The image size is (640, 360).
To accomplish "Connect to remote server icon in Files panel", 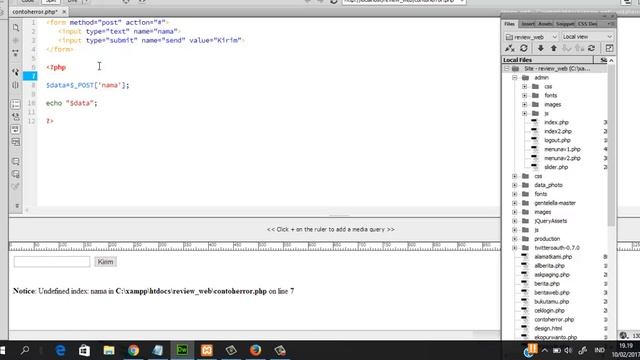I will coord(510,48).
